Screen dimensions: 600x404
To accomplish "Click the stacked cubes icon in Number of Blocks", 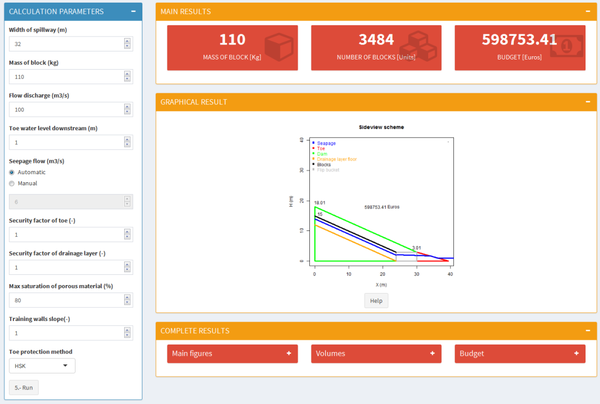I will tap(419, 47).
